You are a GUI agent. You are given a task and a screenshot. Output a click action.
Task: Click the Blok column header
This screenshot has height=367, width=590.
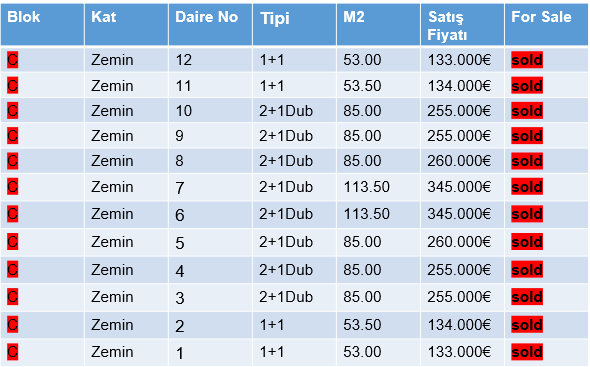(43, 24)
